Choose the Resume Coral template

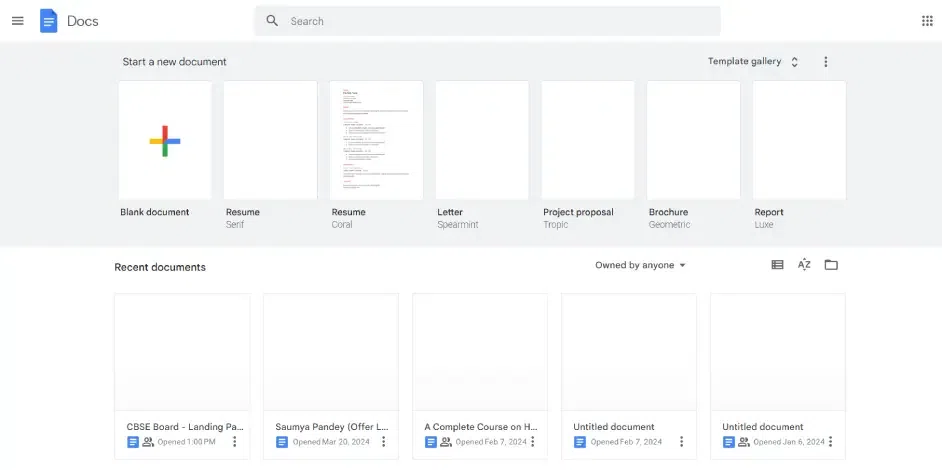point(376,140)
